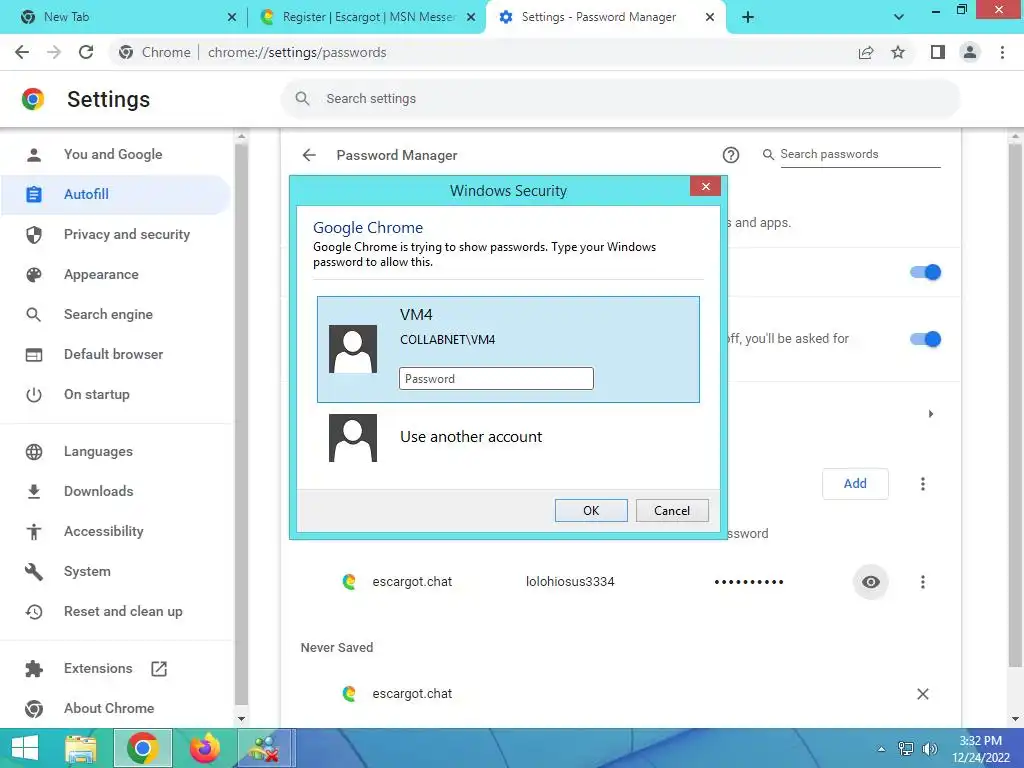This screenshot has height=768, width=1024.
Task: Open the Password Manager help icon
Action: click(731, 155)
